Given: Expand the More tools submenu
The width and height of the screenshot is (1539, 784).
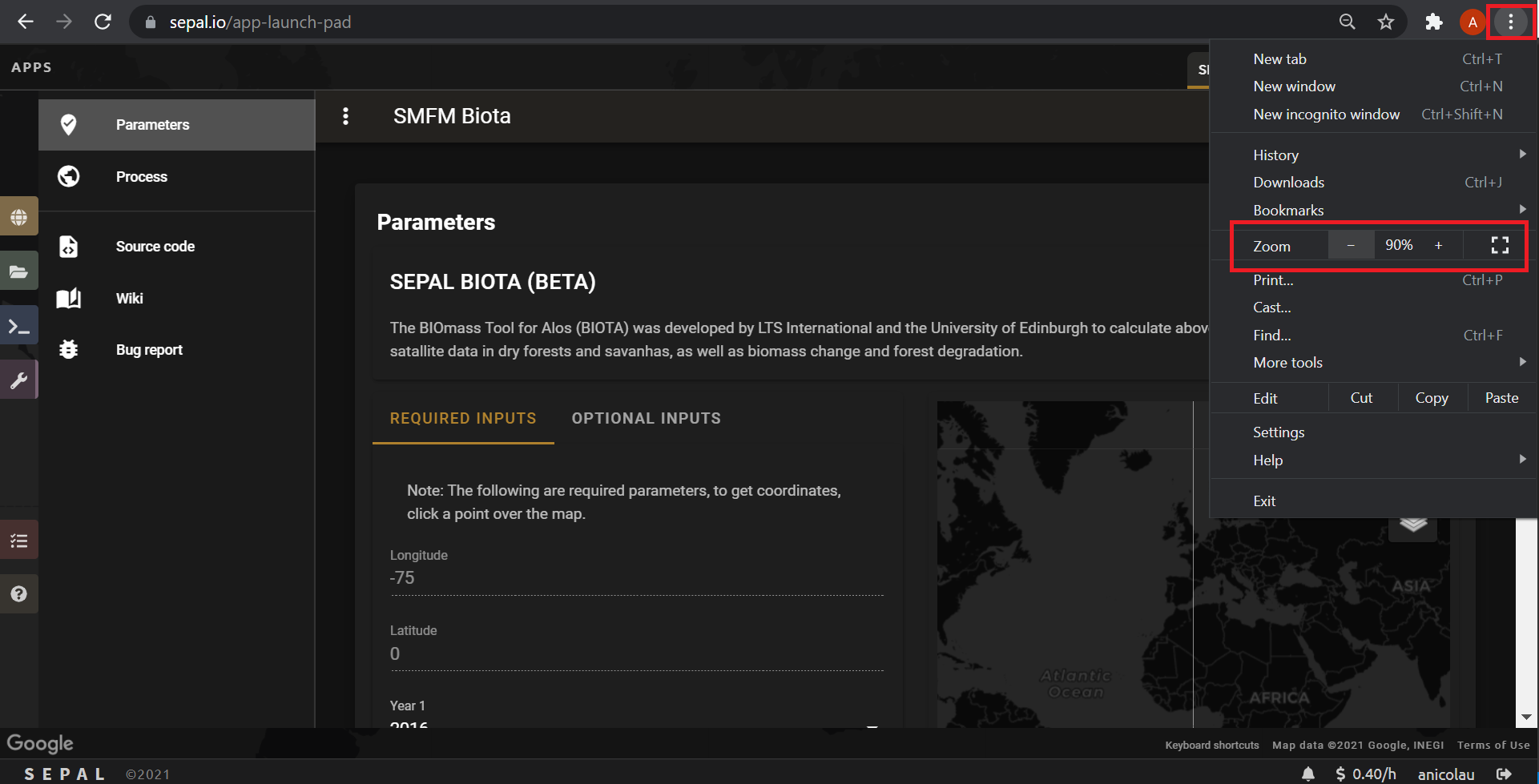Looking at the screenshot, I should coord(1374,363).
